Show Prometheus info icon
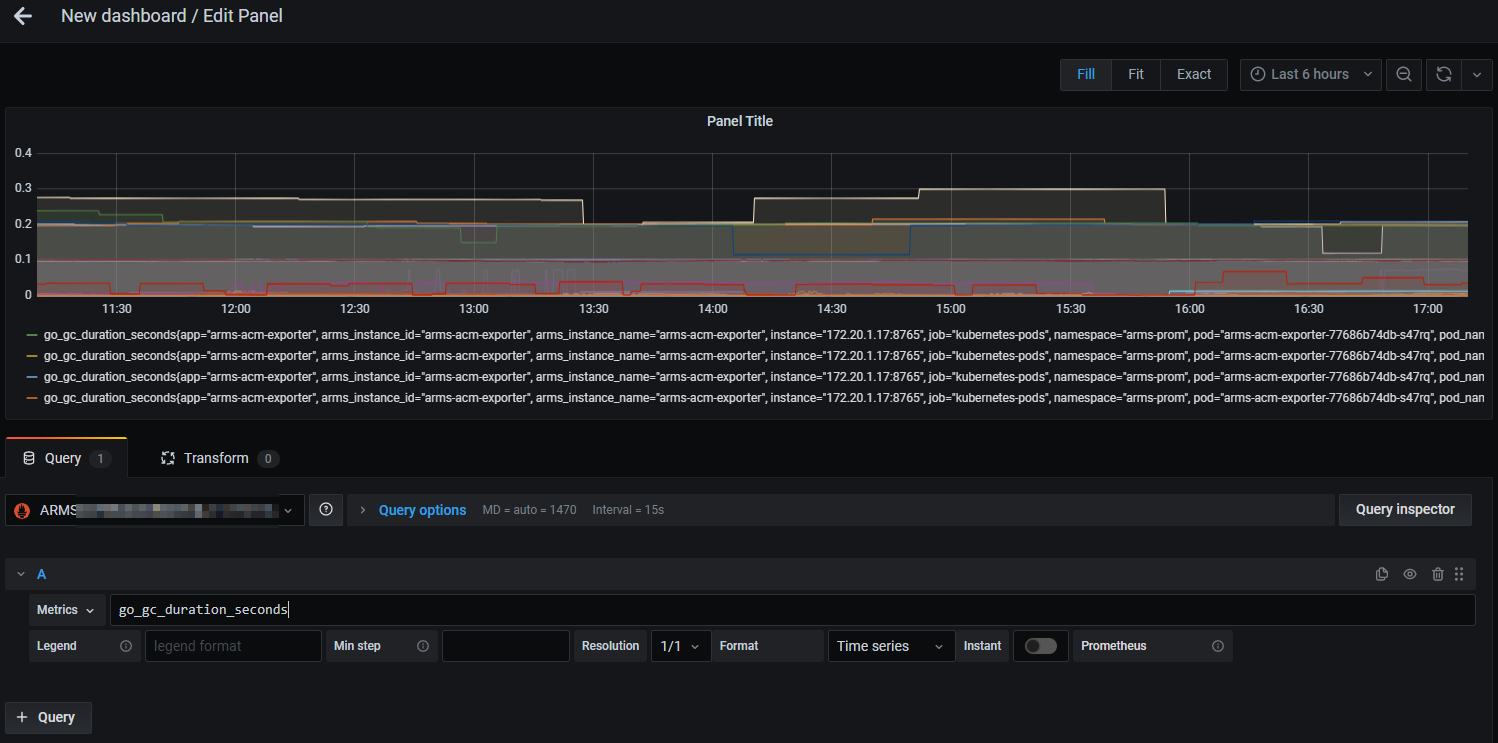Screen dimensions: 1498x743 tap(1217, 646)
